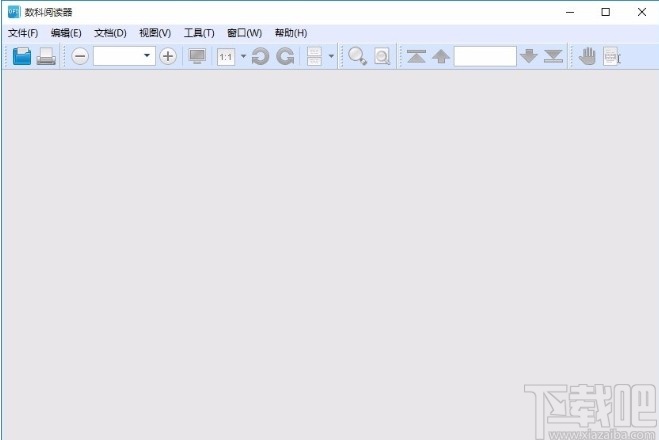
Task: Rotate page clockwise
Action: (286, 56)
